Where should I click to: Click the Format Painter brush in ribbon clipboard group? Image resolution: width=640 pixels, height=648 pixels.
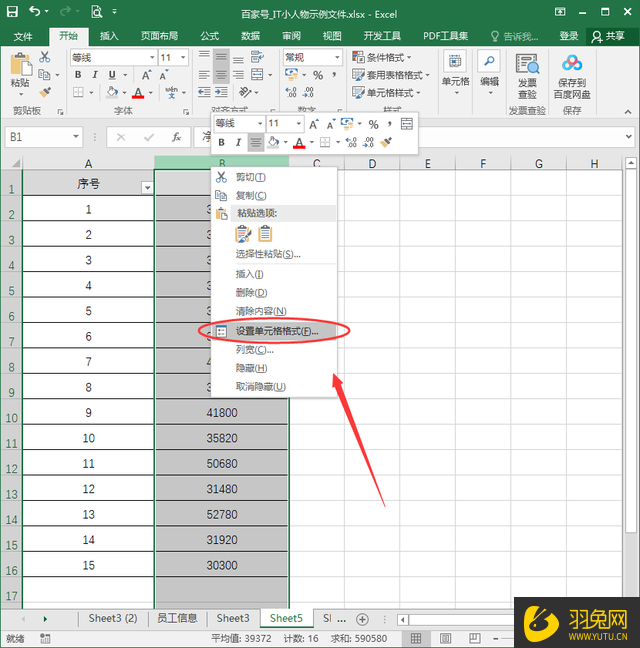(45, 92)
